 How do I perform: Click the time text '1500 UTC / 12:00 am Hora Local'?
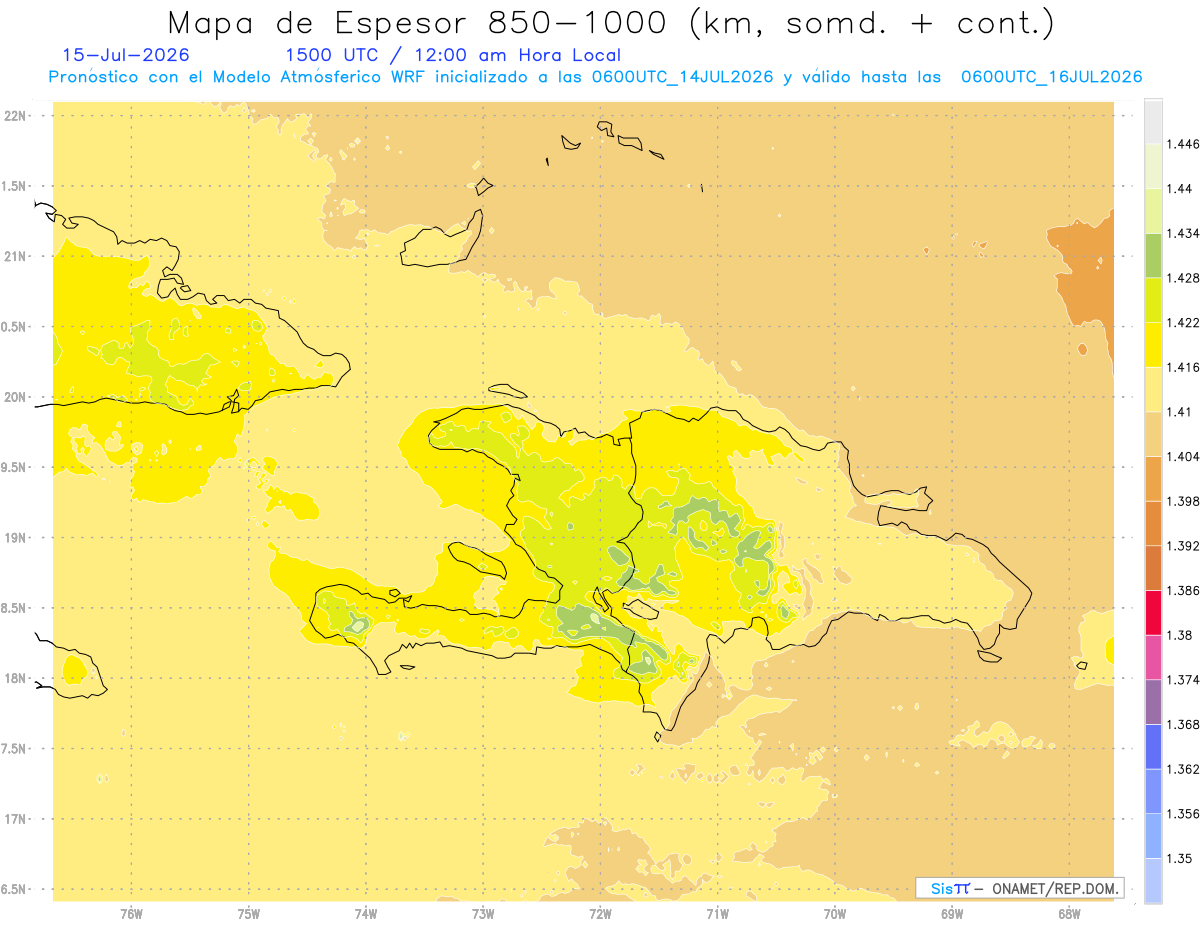(x=453, y=55)
